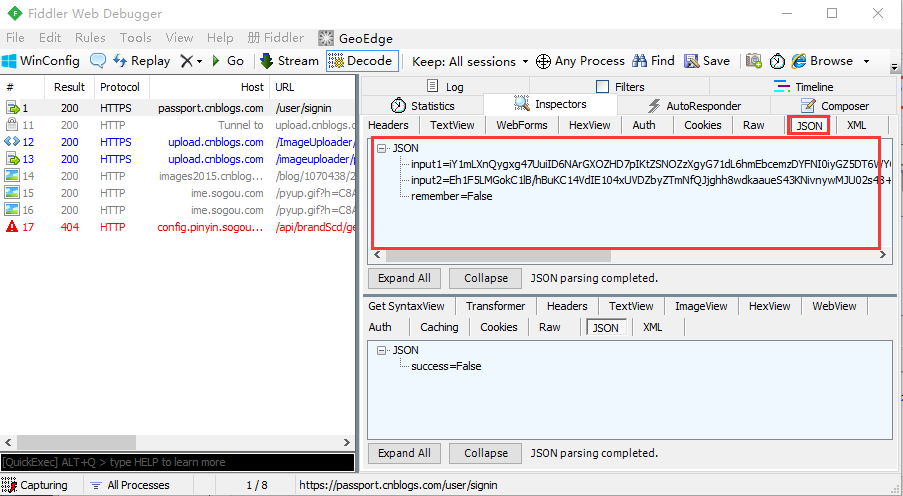Click the timer stopwatch icon
The image size is (903, 496).
click(777, 61)
